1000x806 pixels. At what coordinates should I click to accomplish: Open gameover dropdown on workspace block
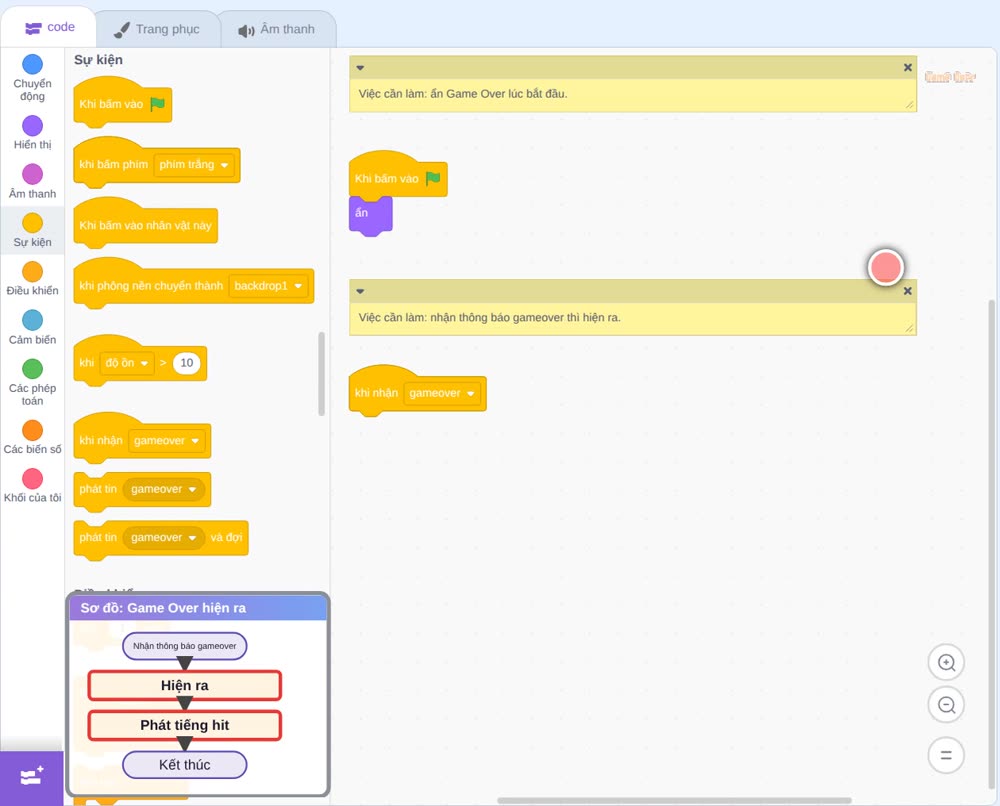click(x=442, y=393)
